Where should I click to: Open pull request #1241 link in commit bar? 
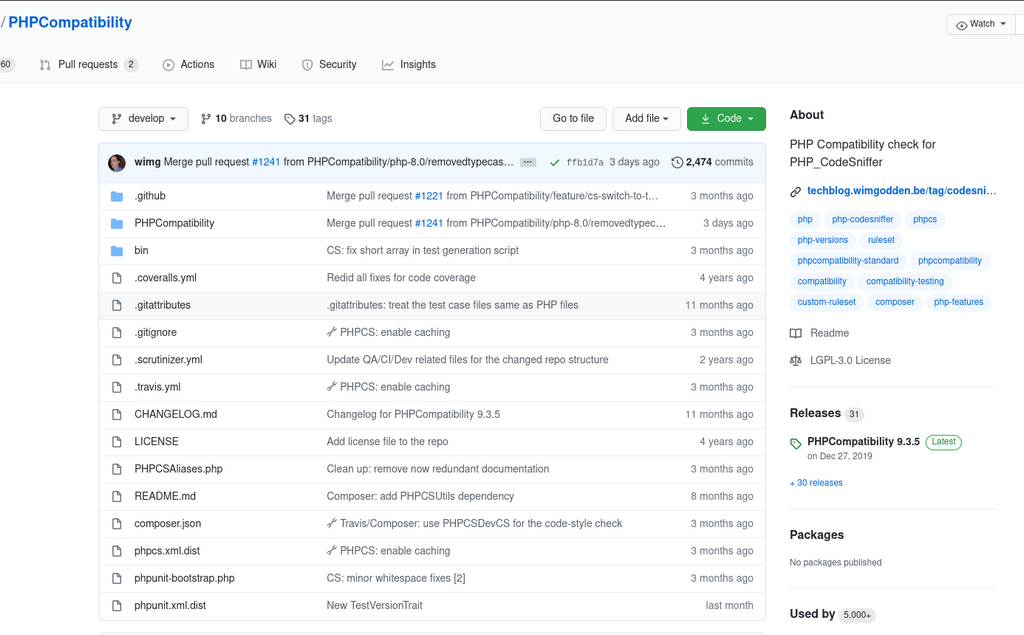click(266, 162)
